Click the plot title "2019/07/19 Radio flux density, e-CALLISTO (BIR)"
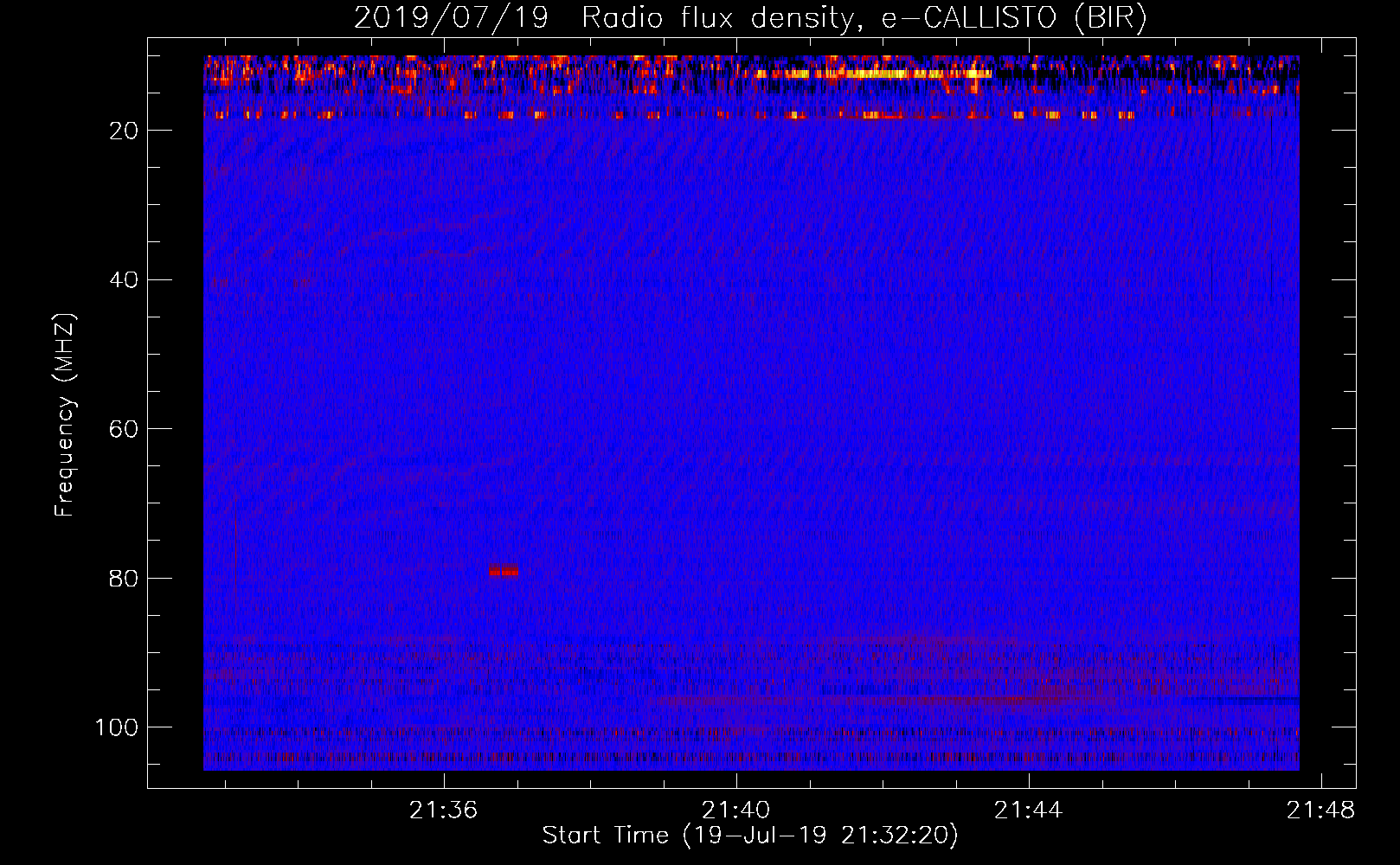 coord(750,17)
